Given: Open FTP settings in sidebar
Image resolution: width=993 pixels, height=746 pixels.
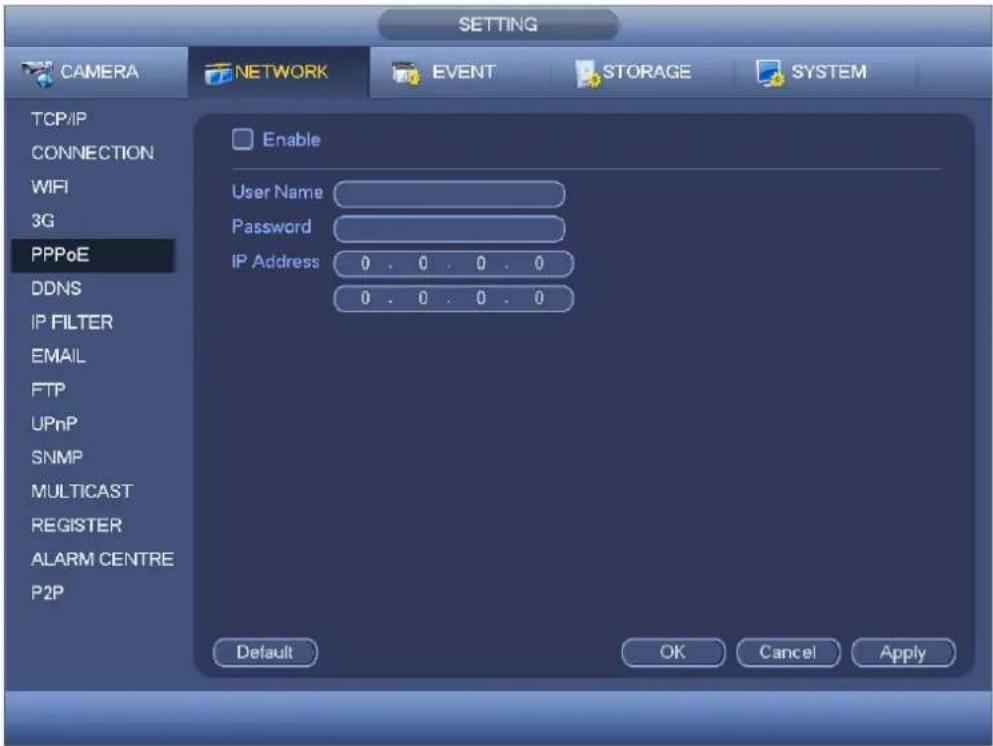Looking at the screenshot, I should click(x=48, y=390).
